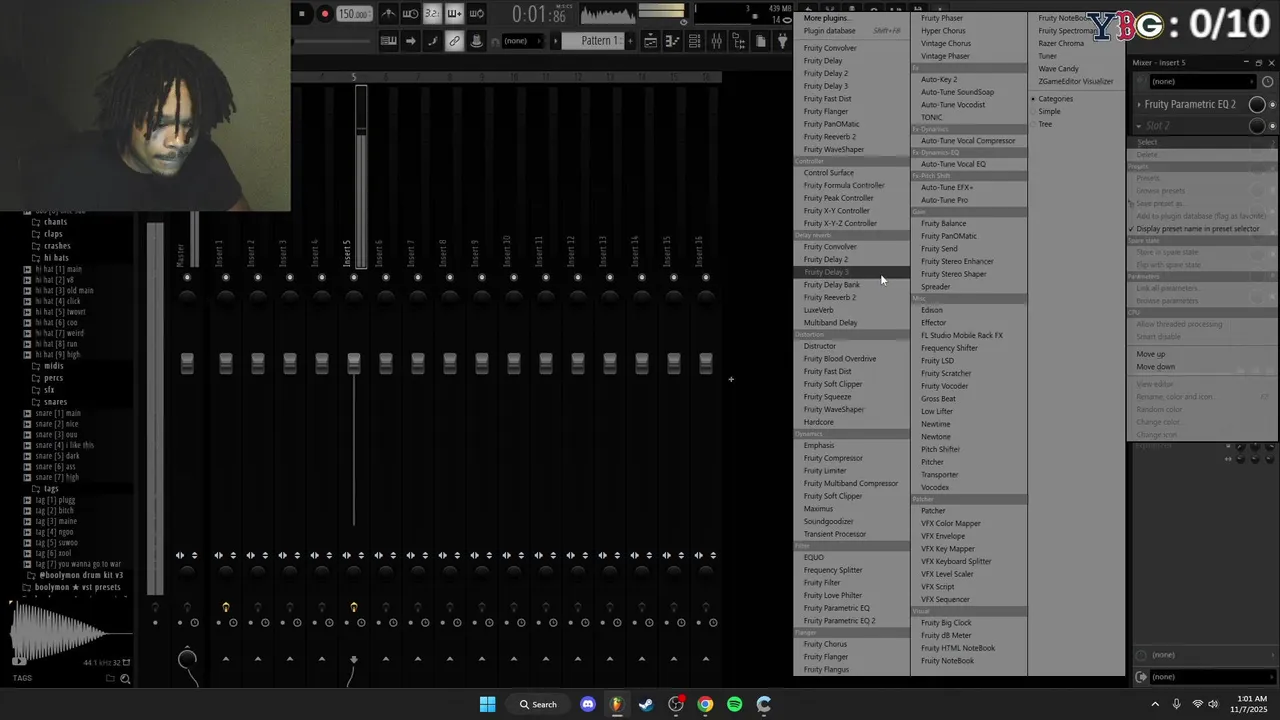This screenshot has height=720, width=1280.
Task: Toggle Display preset name in preset selector
Action: (x=1197, y=229)
